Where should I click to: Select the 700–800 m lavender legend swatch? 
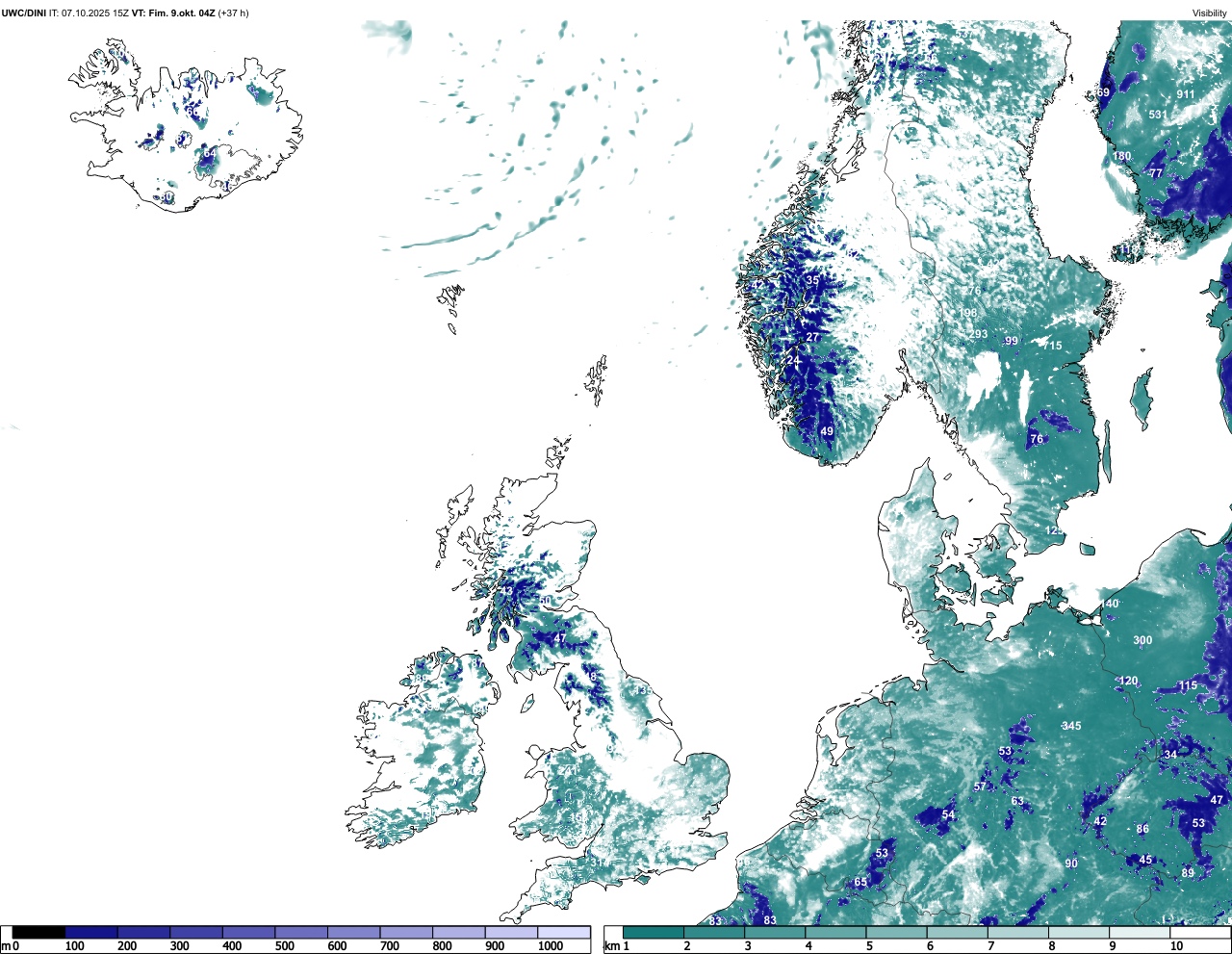(x=406, y=933)
